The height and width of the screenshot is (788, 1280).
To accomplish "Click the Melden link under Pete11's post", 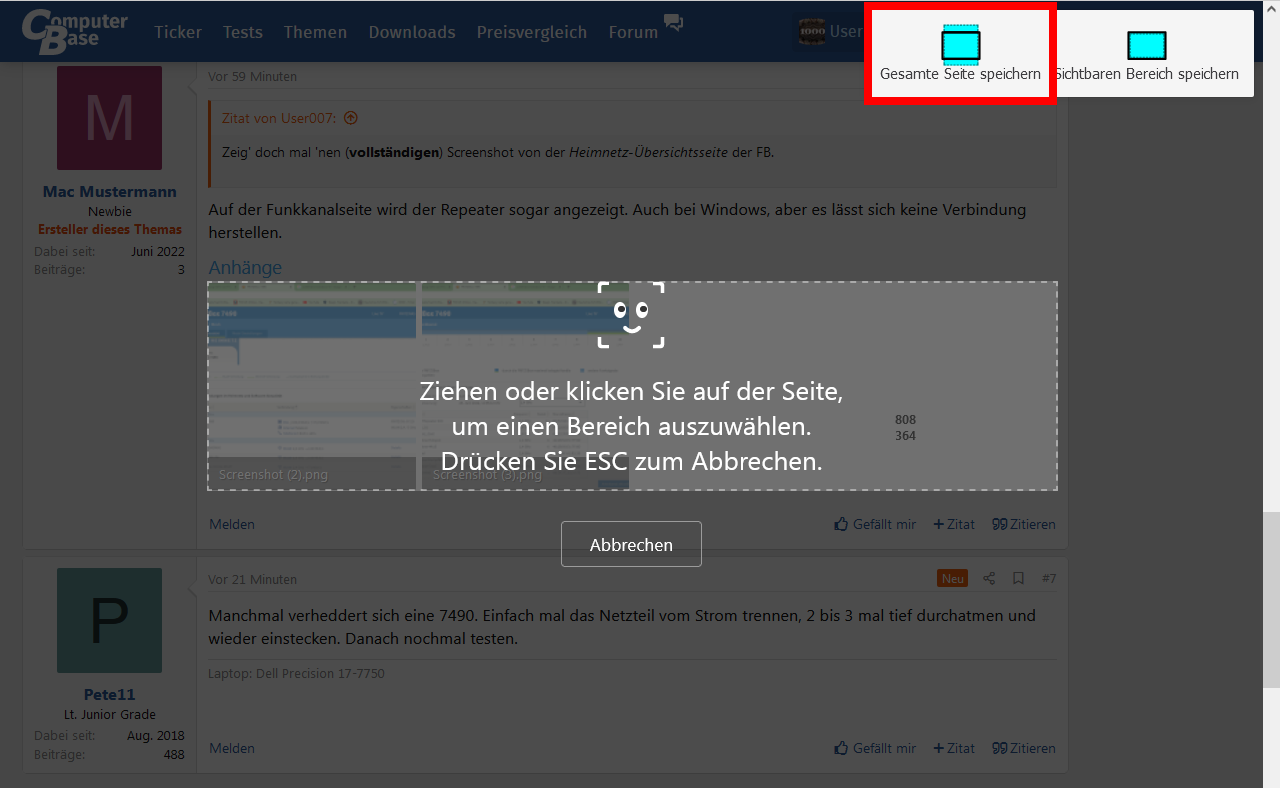I will 231,748.
